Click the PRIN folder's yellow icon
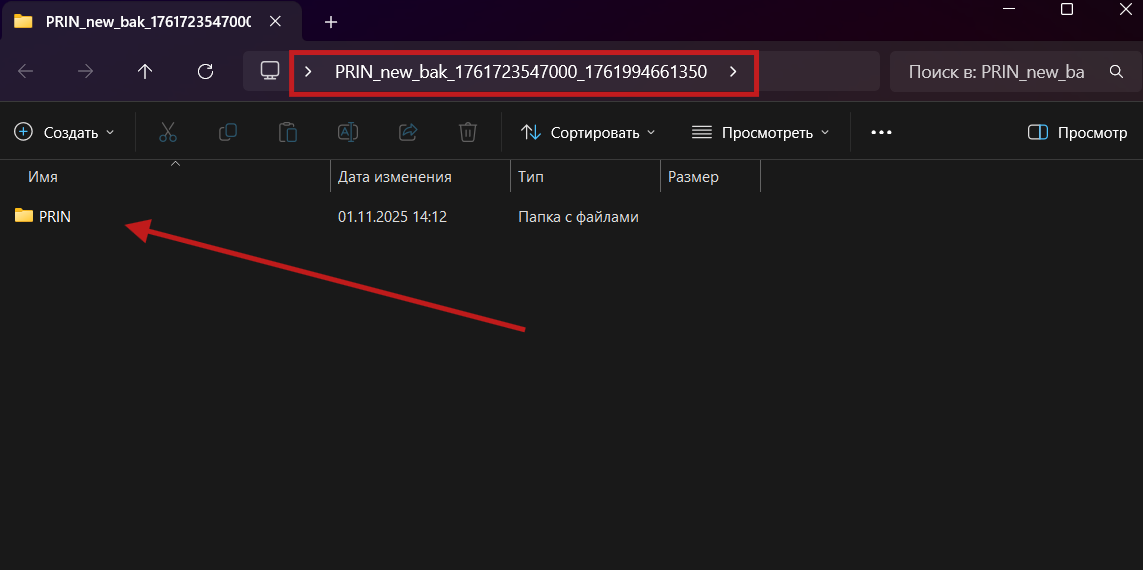The width and height of the screenshot is (1143, 570). pos(24,216)
